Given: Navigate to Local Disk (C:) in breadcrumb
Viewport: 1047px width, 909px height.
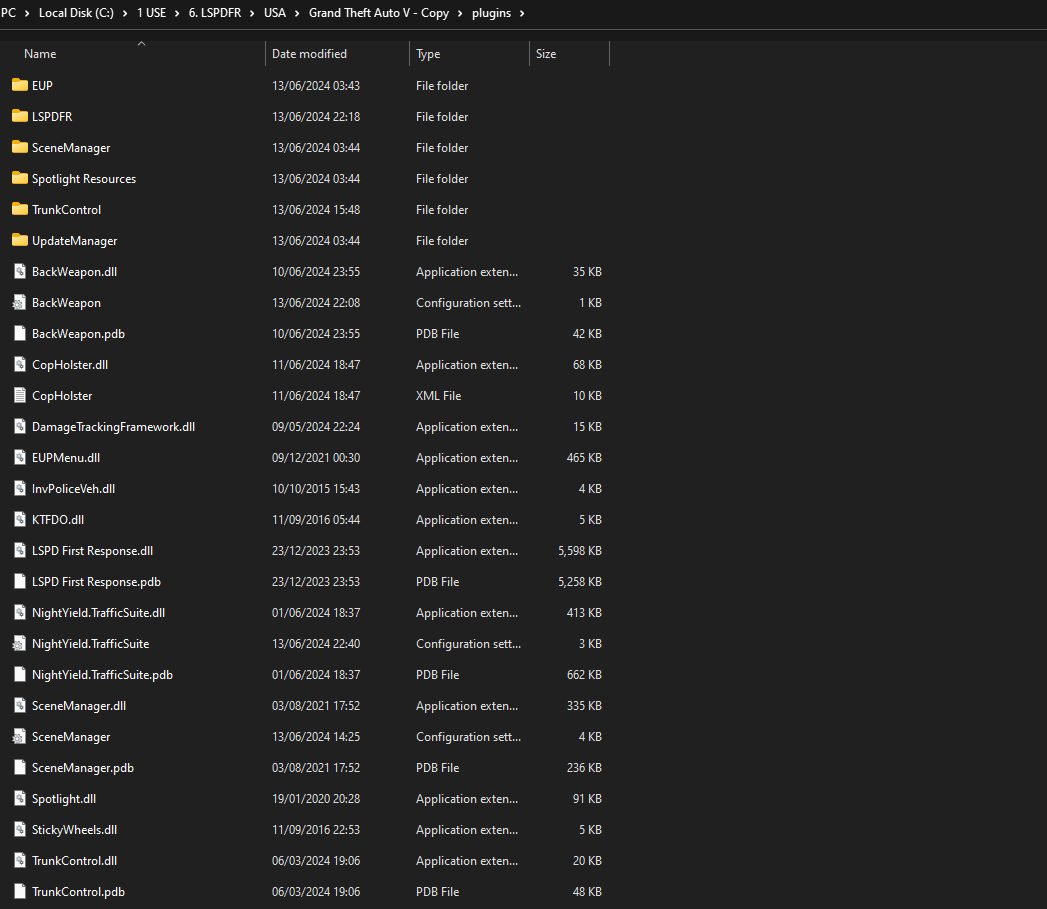Looking at the screenshot, I should pos(76,13).
